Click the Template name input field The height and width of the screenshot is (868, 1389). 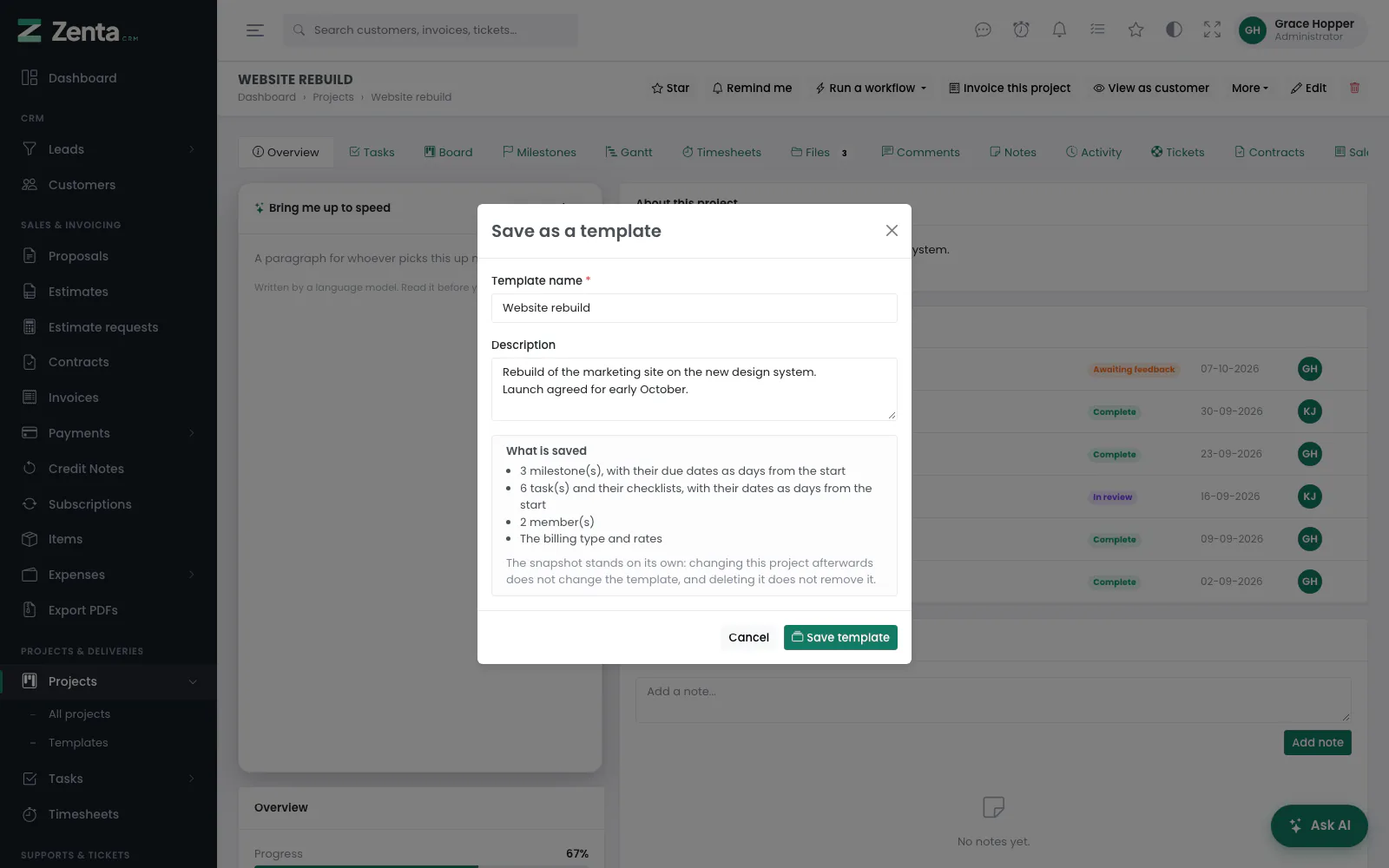pyautogui.click(x=694, y=308)
